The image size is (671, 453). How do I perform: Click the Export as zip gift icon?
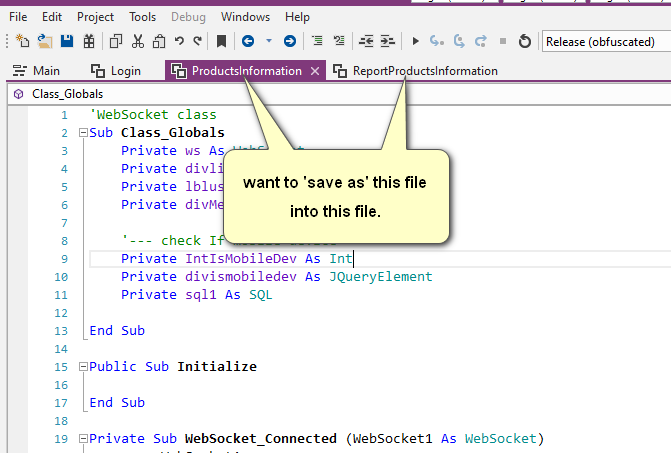(x=89, y=41)
